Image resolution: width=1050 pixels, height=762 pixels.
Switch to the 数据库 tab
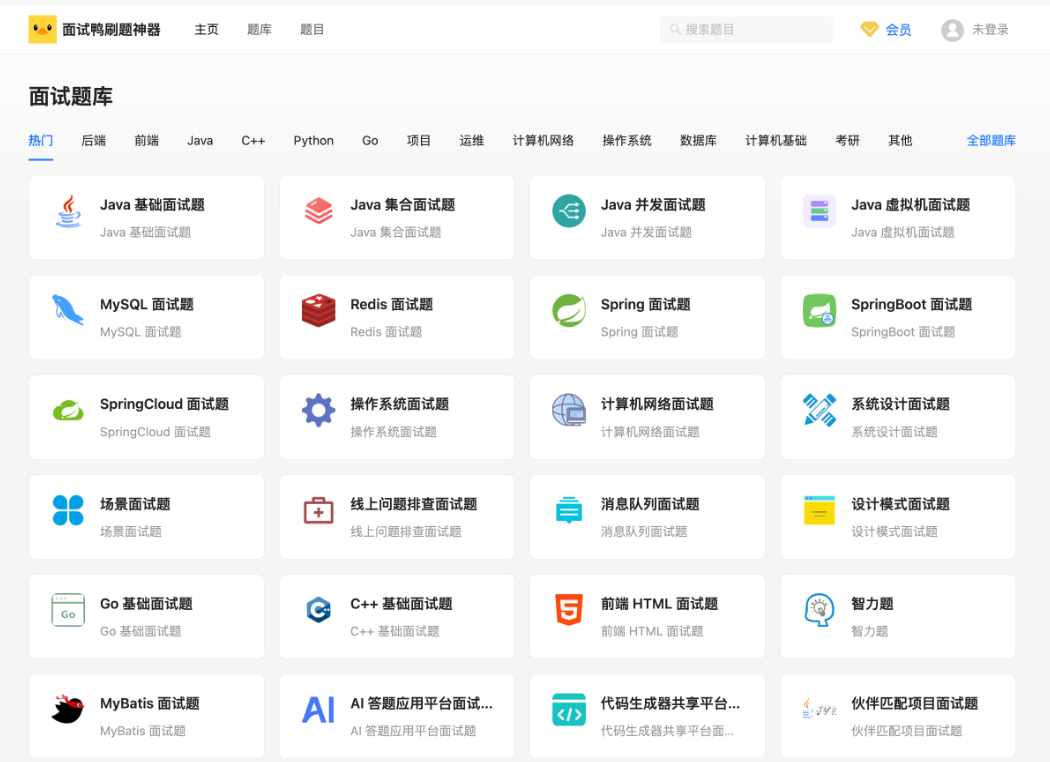pyautogui.click(x=698, y=141)
